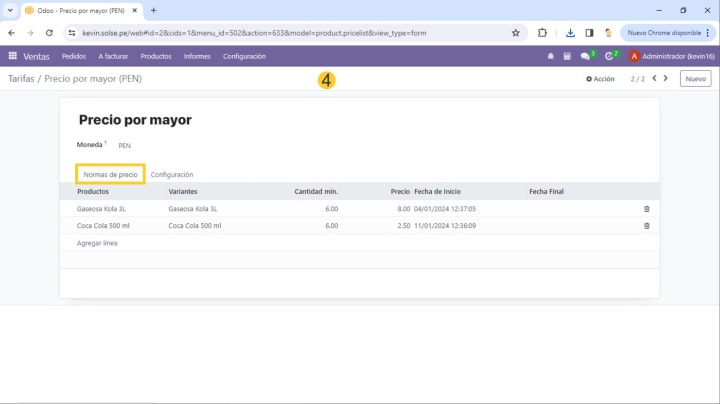The height and width of the screenshot is (404, 720).
Task: Open the Productos menu
Action: [156, 56]
